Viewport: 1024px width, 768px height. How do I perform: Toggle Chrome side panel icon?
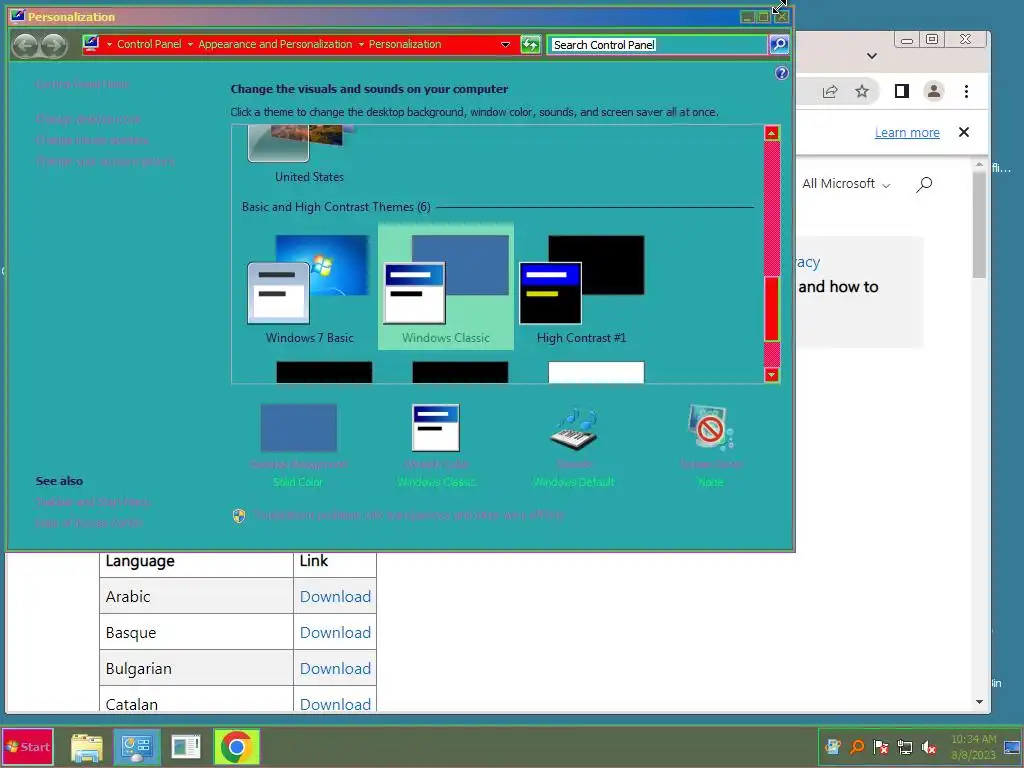902,91
